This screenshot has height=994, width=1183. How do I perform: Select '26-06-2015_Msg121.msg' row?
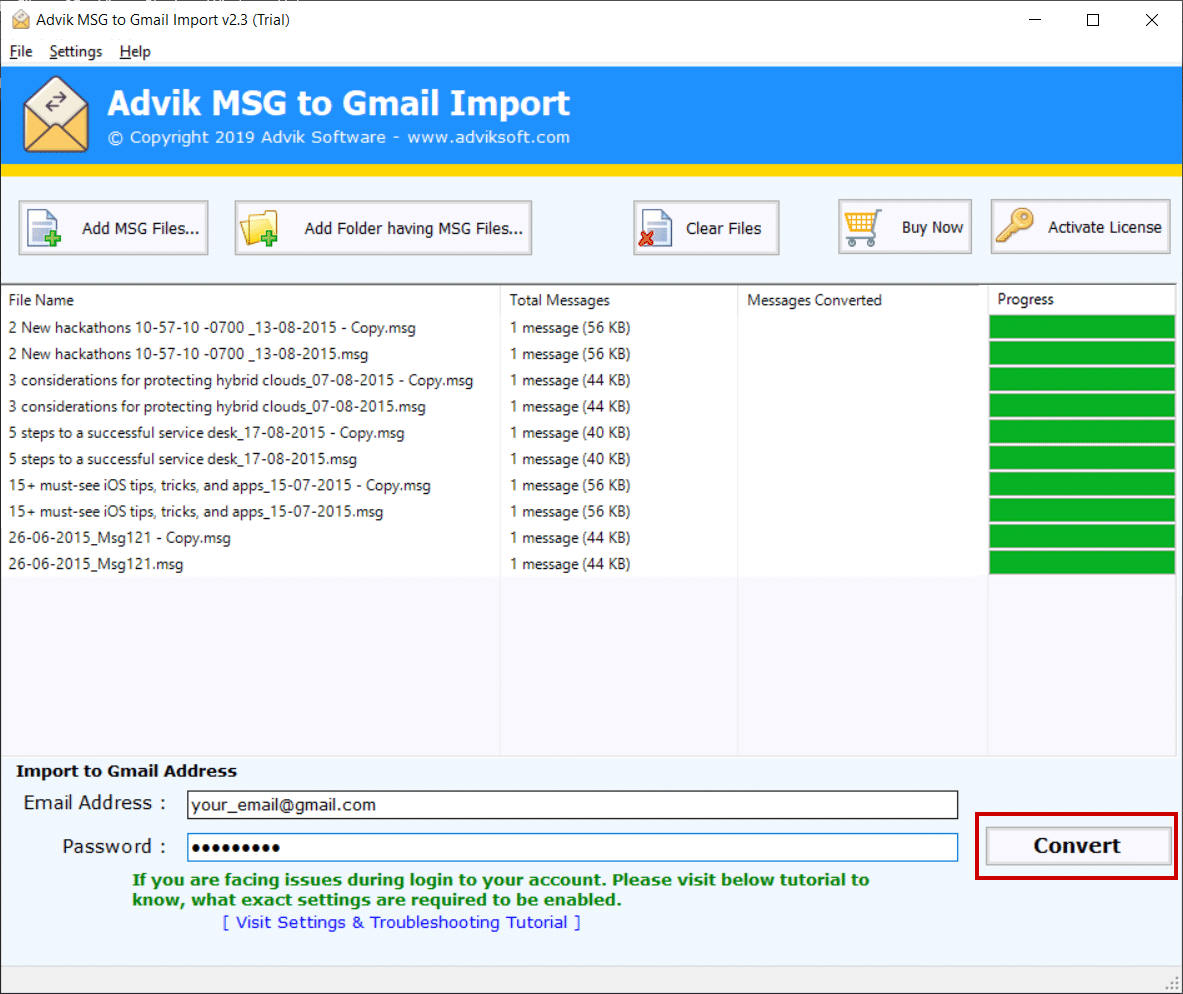96,564
